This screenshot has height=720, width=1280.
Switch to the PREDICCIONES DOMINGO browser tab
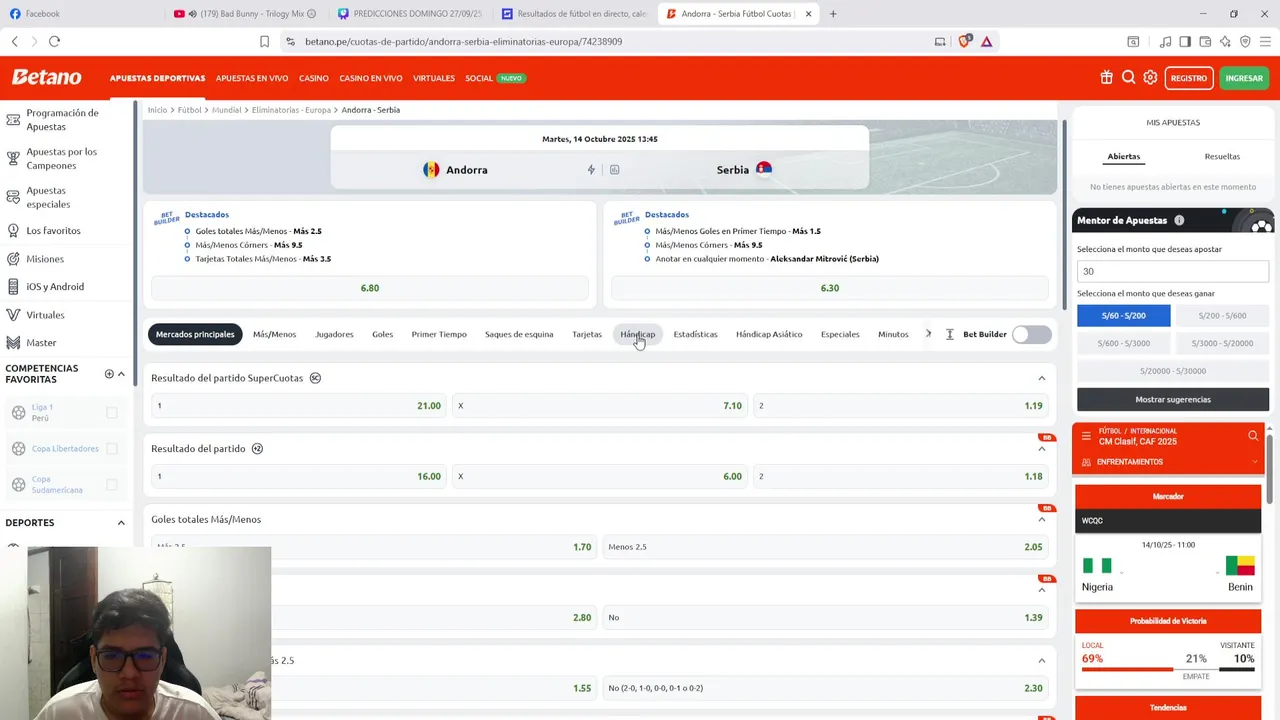click(x=410, y=14)
